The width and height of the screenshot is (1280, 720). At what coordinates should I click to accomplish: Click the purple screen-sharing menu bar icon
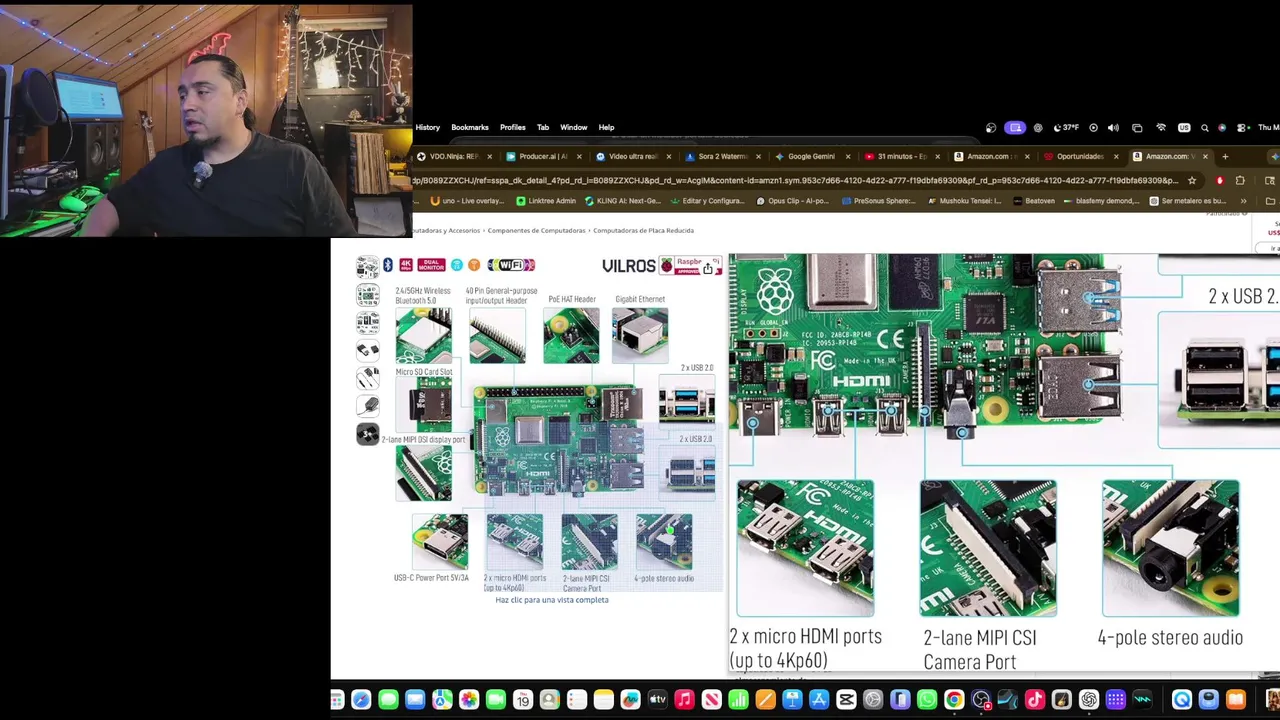[x=1015, y=128]
